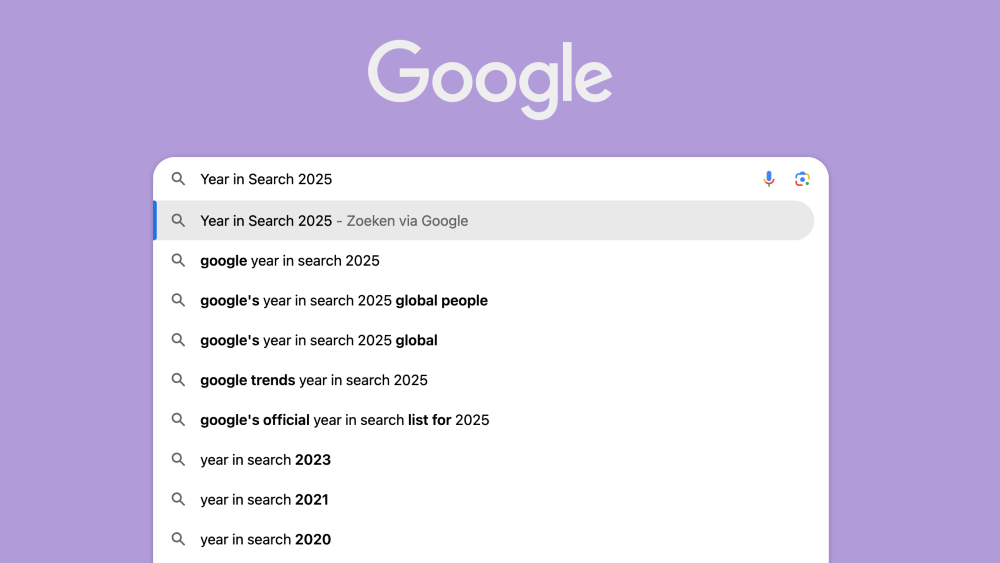1000x563 pixels.
Task: Click the magnifier icon in search box
Action: (x=178, y=179)
